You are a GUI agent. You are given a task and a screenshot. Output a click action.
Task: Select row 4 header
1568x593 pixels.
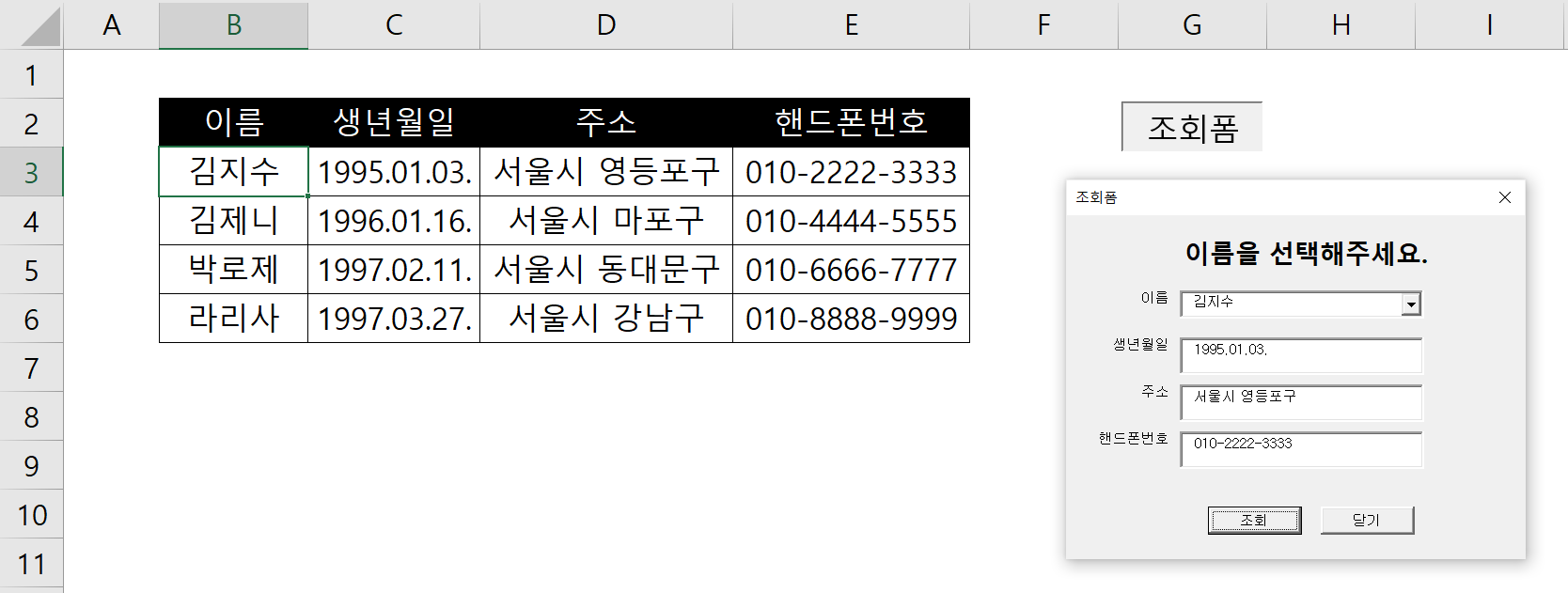pyautogui.click(x=31, y=221)
